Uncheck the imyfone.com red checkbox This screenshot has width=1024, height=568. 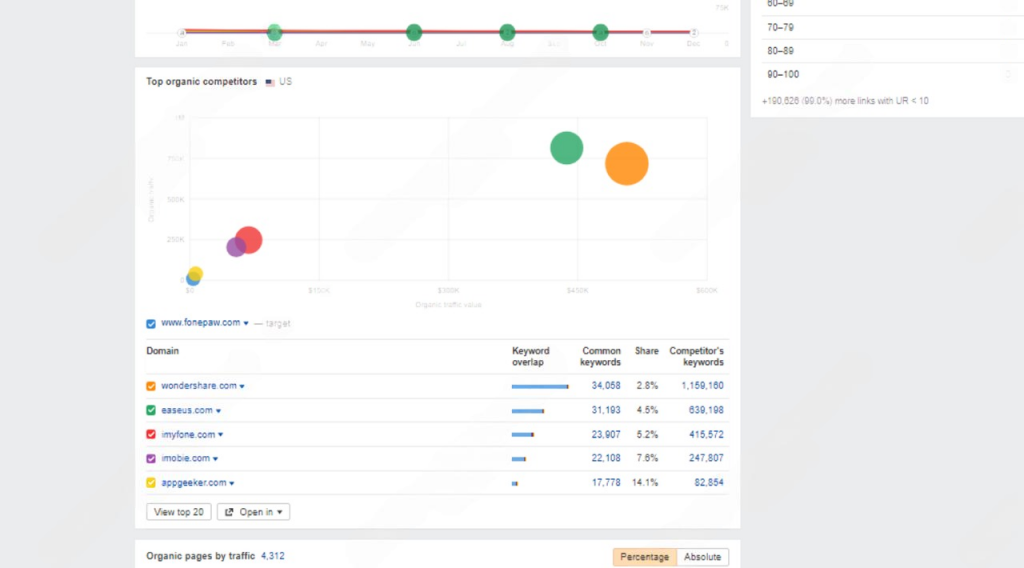(151, 435)
